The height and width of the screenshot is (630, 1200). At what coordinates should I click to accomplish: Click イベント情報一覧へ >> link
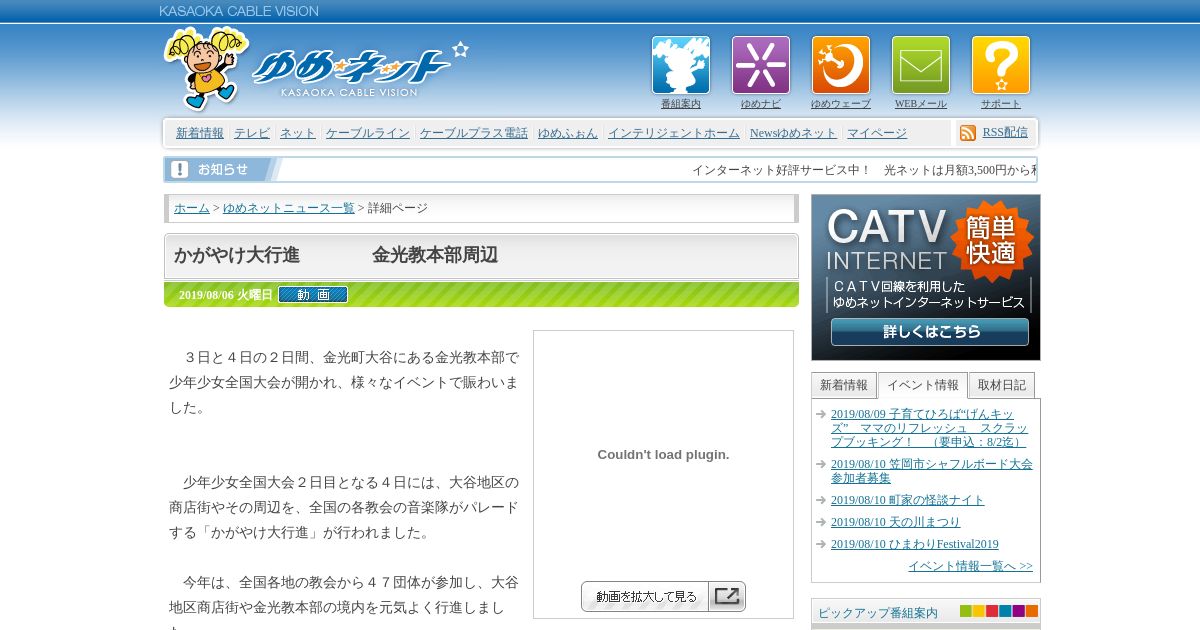[970, 566]
